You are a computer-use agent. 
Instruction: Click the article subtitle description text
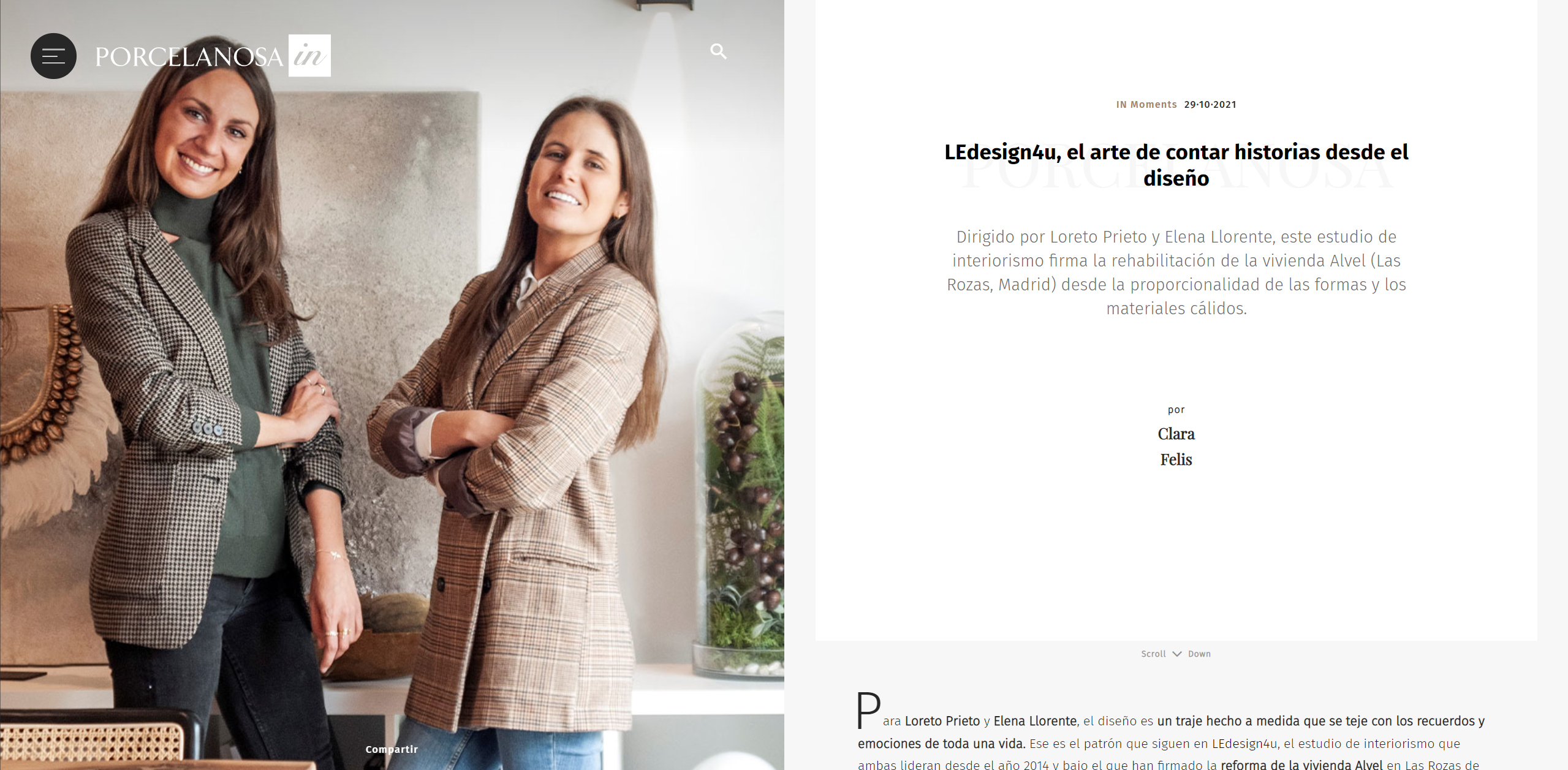1176,273
